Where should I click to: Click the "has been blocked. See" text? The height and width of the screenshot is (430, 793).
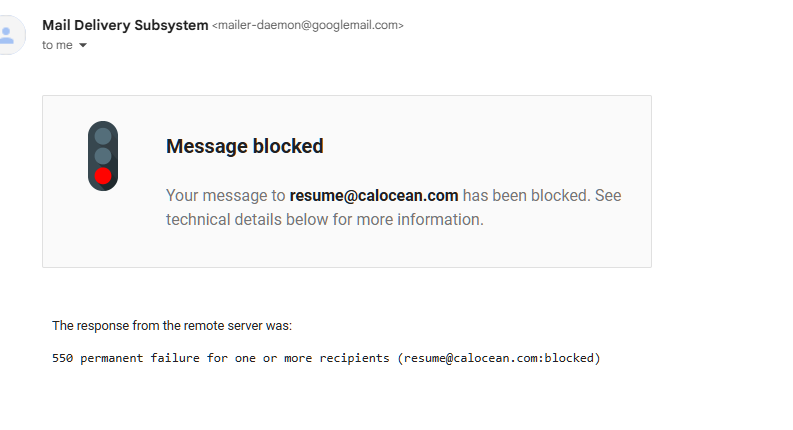pos(542,195)
